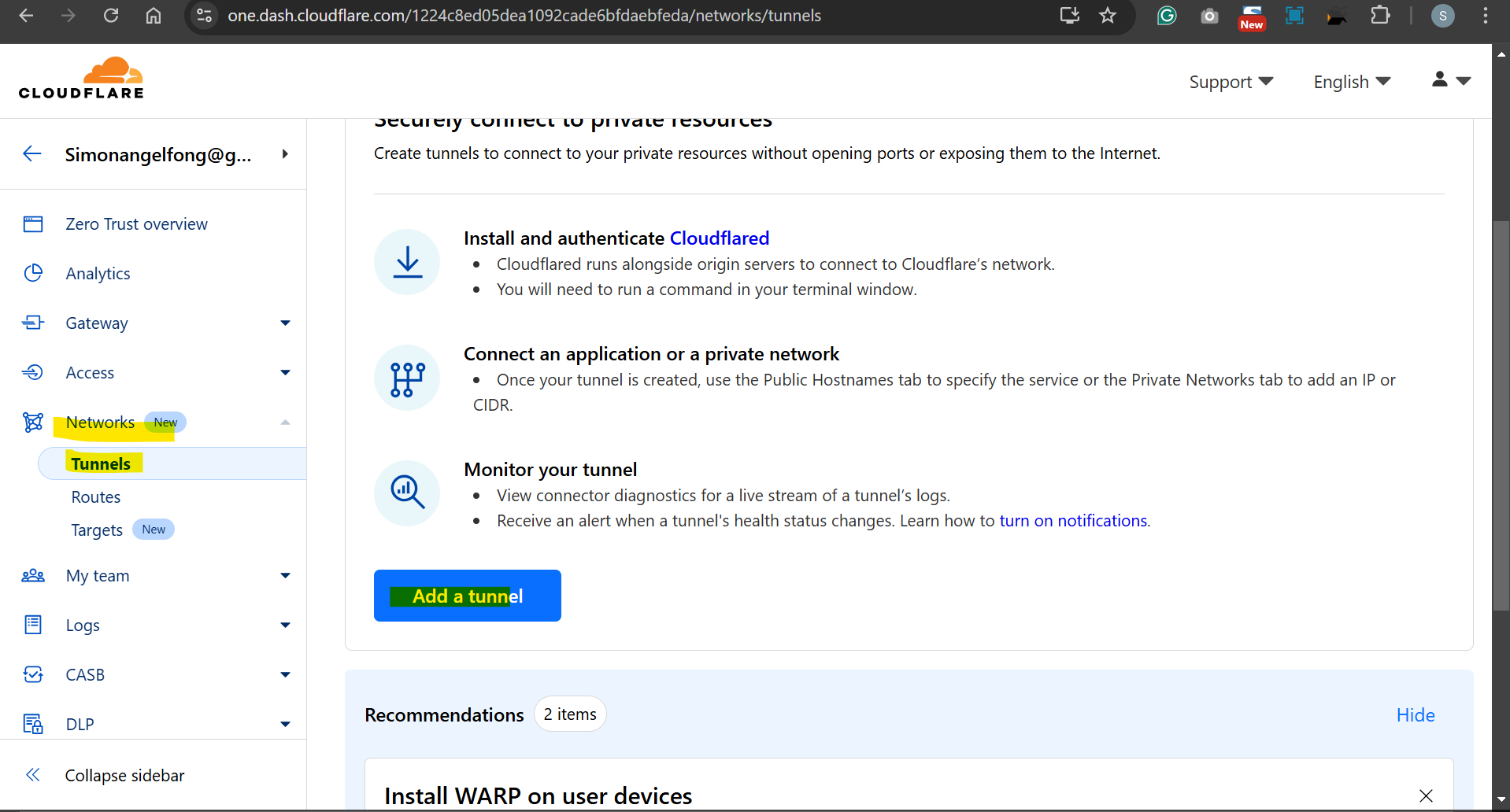Expand the Logs menu arrow
Image resolution: width=1510 pixels, height=812 pixels.
tap(285, 626)
